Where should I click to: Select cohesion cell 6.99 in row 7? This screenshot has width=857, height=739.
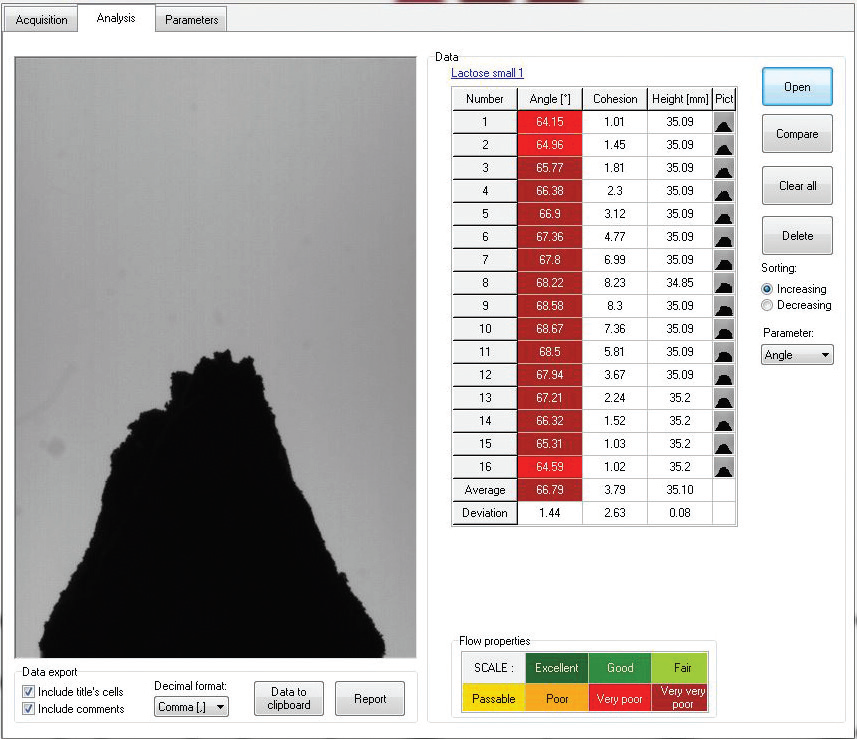[x=615, y=260]
